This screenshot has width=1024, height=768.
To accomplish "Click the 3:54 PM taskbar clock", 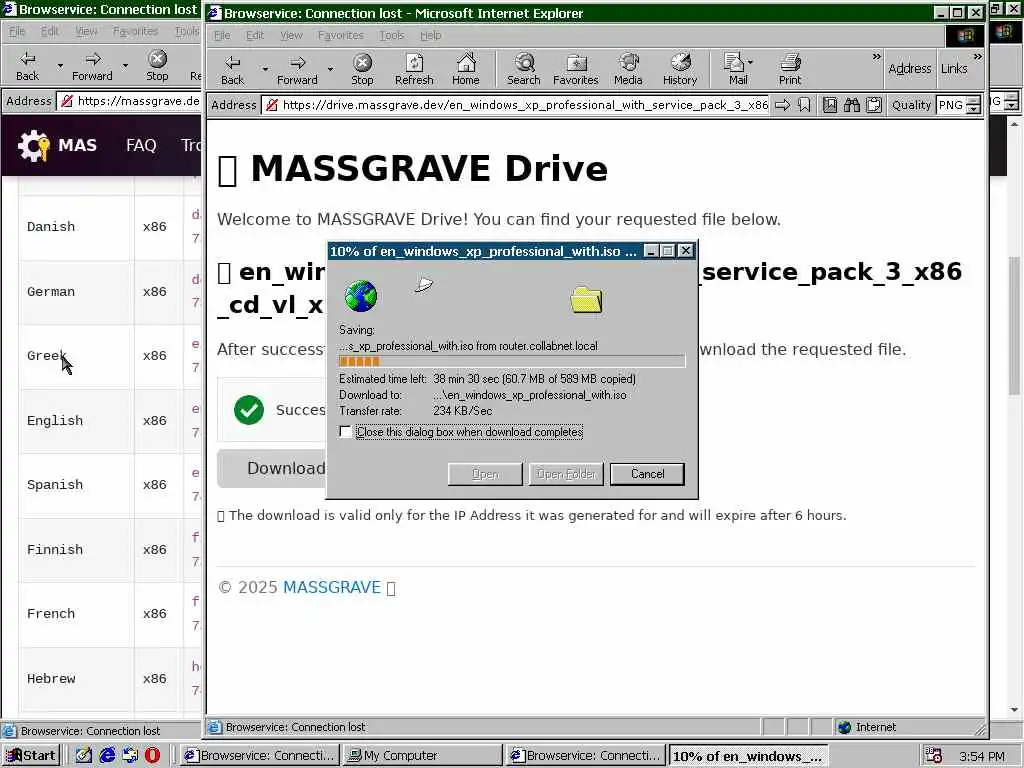I will (982, 756).
